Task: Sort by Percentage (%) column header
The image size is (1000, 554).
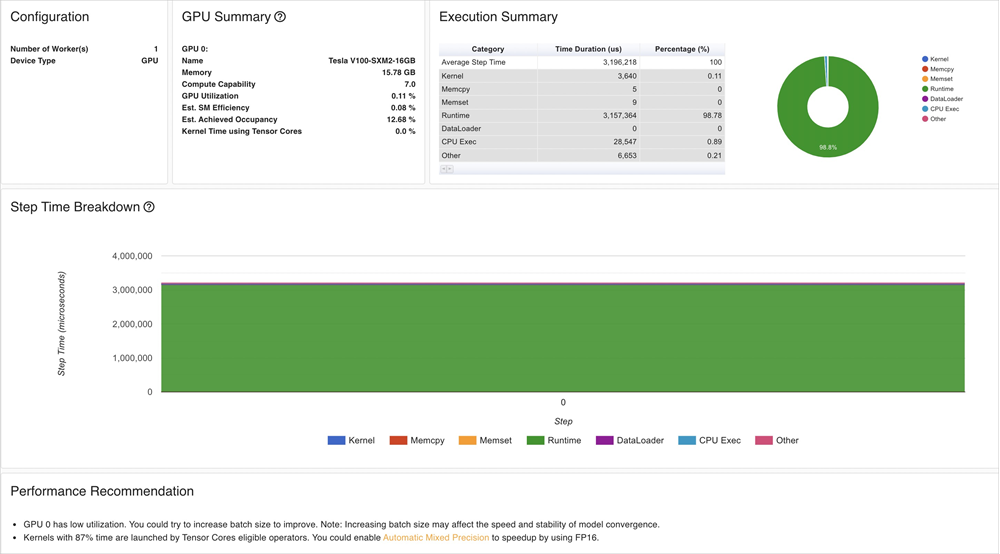Action: tap(681, 49)
